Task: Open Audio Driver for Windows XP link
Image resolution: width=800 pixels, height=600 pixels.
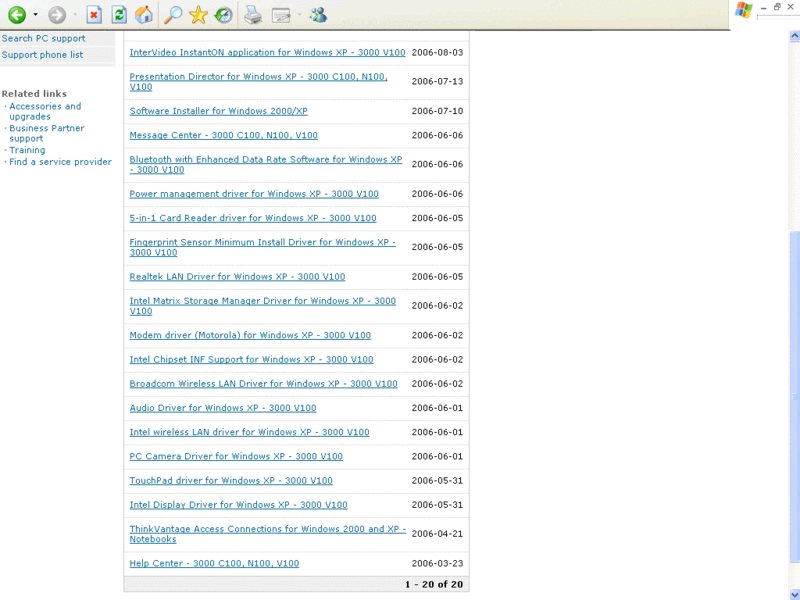Action: pyautogui.click(x=223, y=408)
